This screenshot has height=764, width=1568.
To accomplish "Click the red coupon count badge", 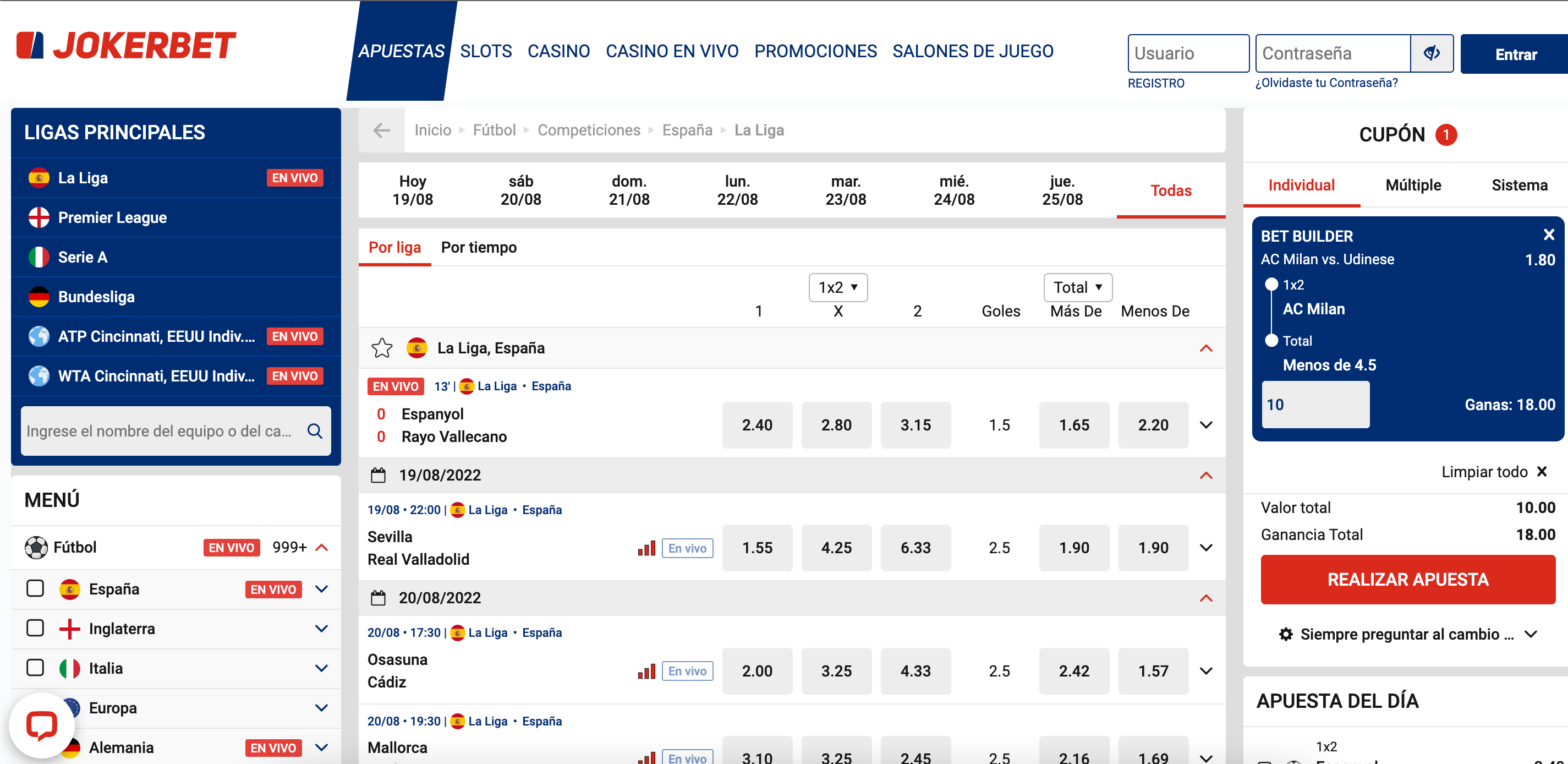I will 1446,134.
